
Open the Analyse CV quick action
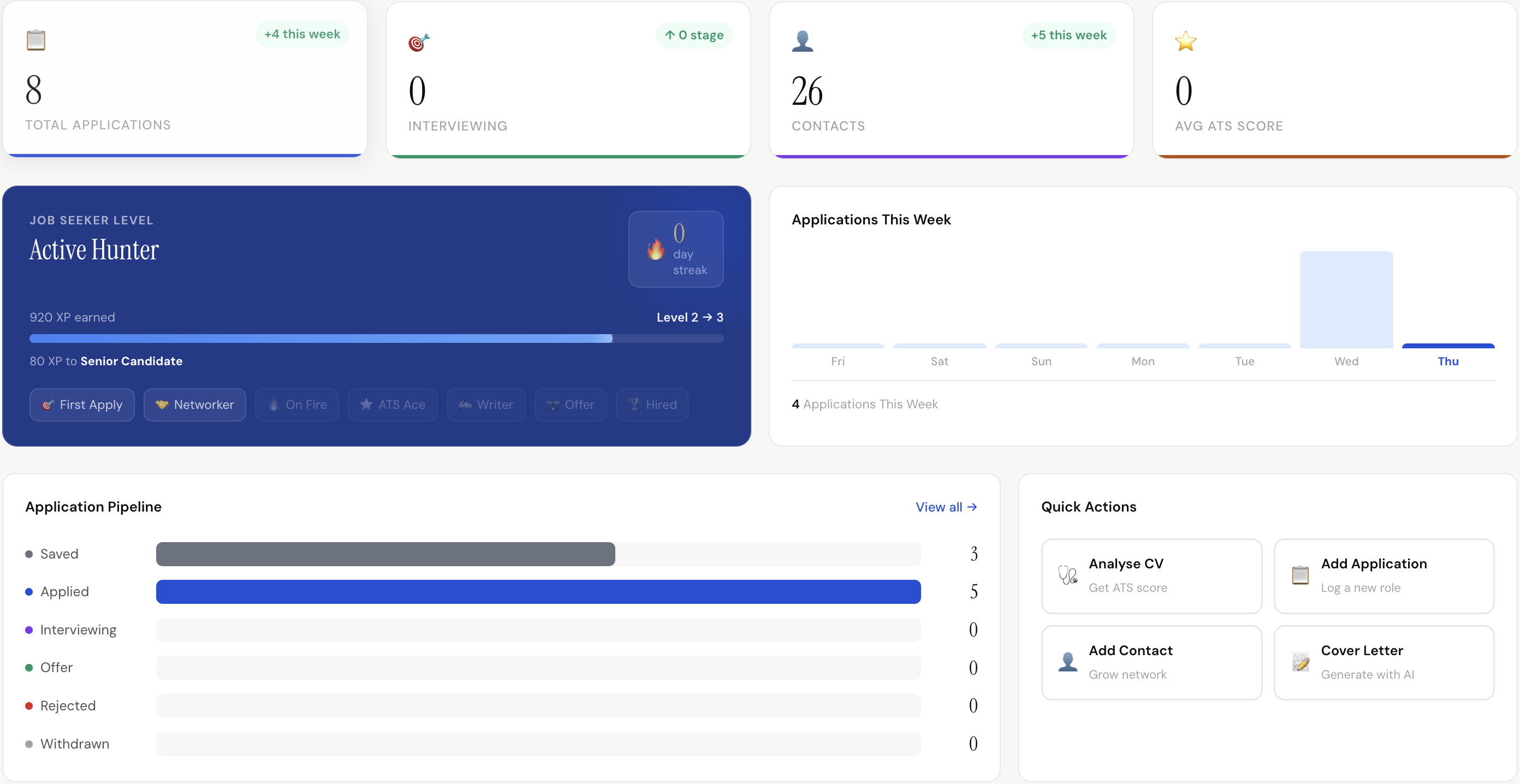click(x=1151, y=576)
